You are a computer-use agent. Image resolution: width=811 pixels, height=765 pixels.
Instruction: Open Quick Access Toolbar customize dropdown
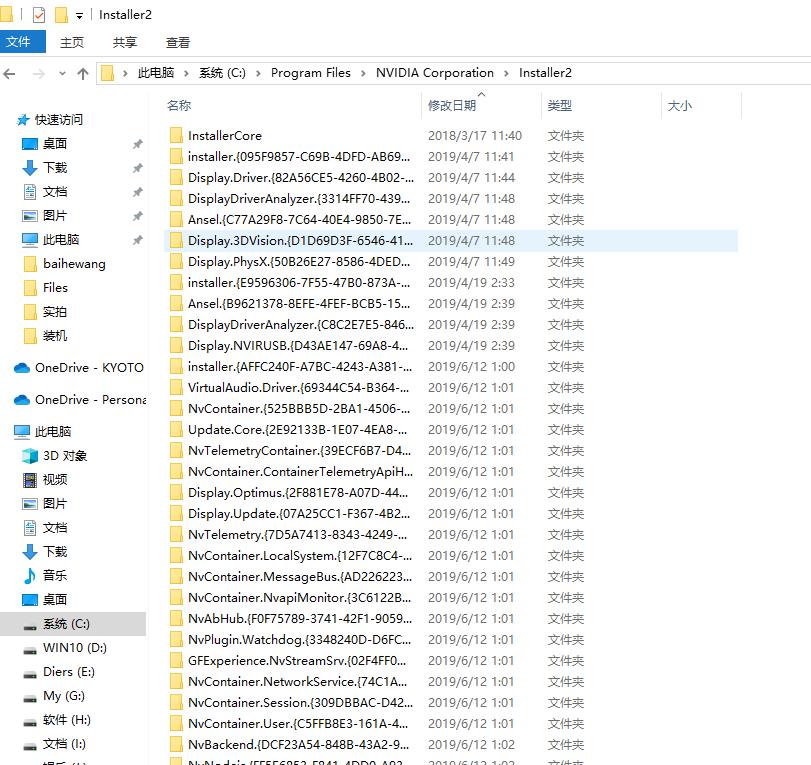coord(79,16)
